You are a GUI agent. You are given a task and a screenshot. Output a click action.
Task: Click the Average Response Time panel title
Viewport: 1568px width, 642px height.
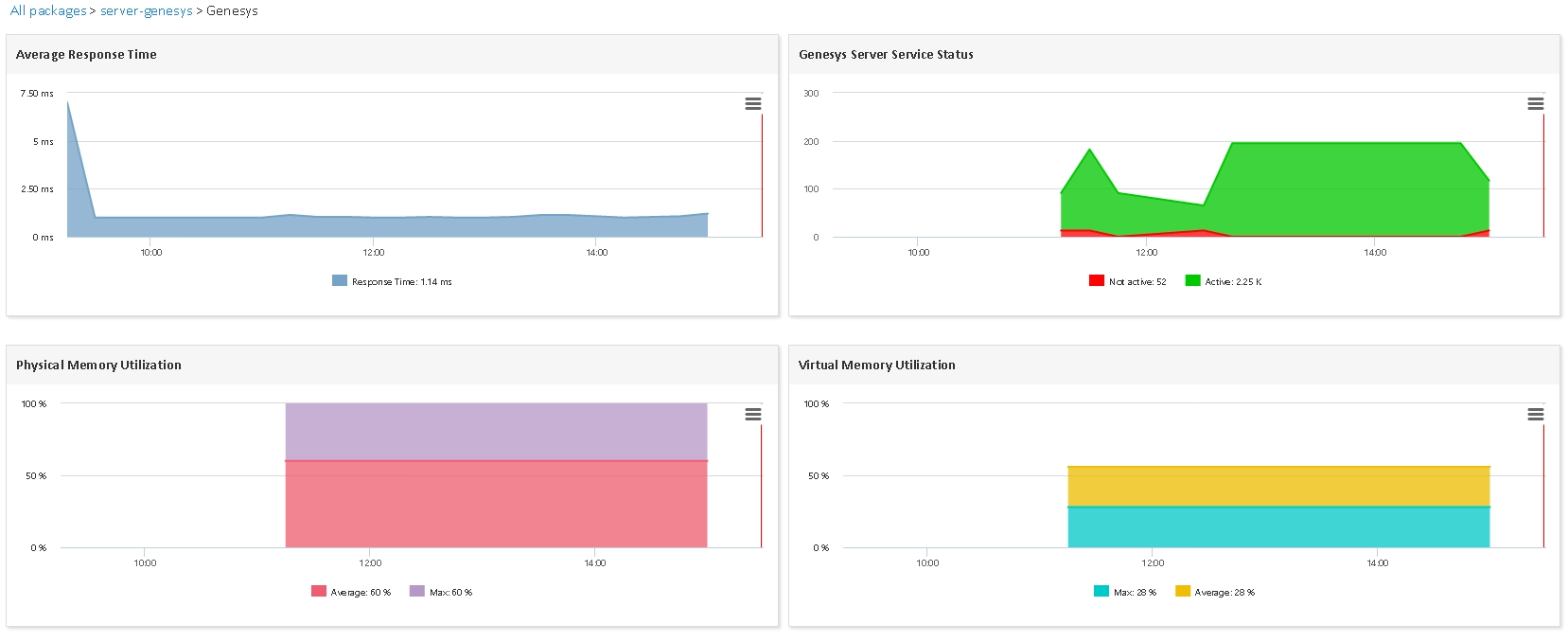86,54
